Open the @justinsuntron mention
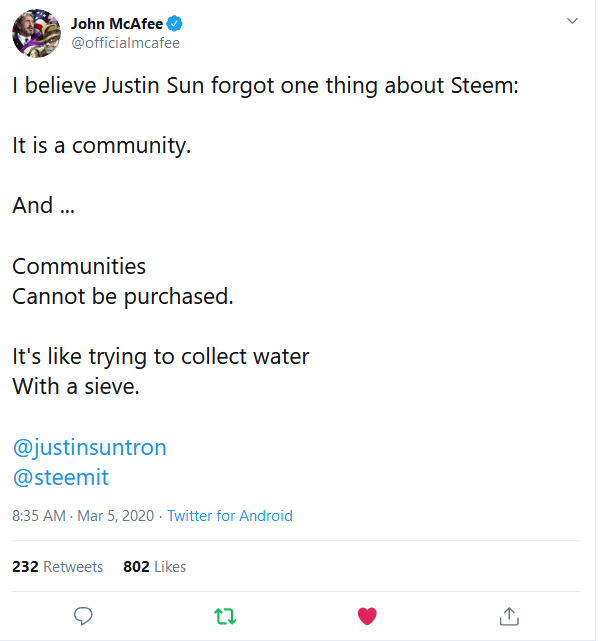 (x=89, y=447)
